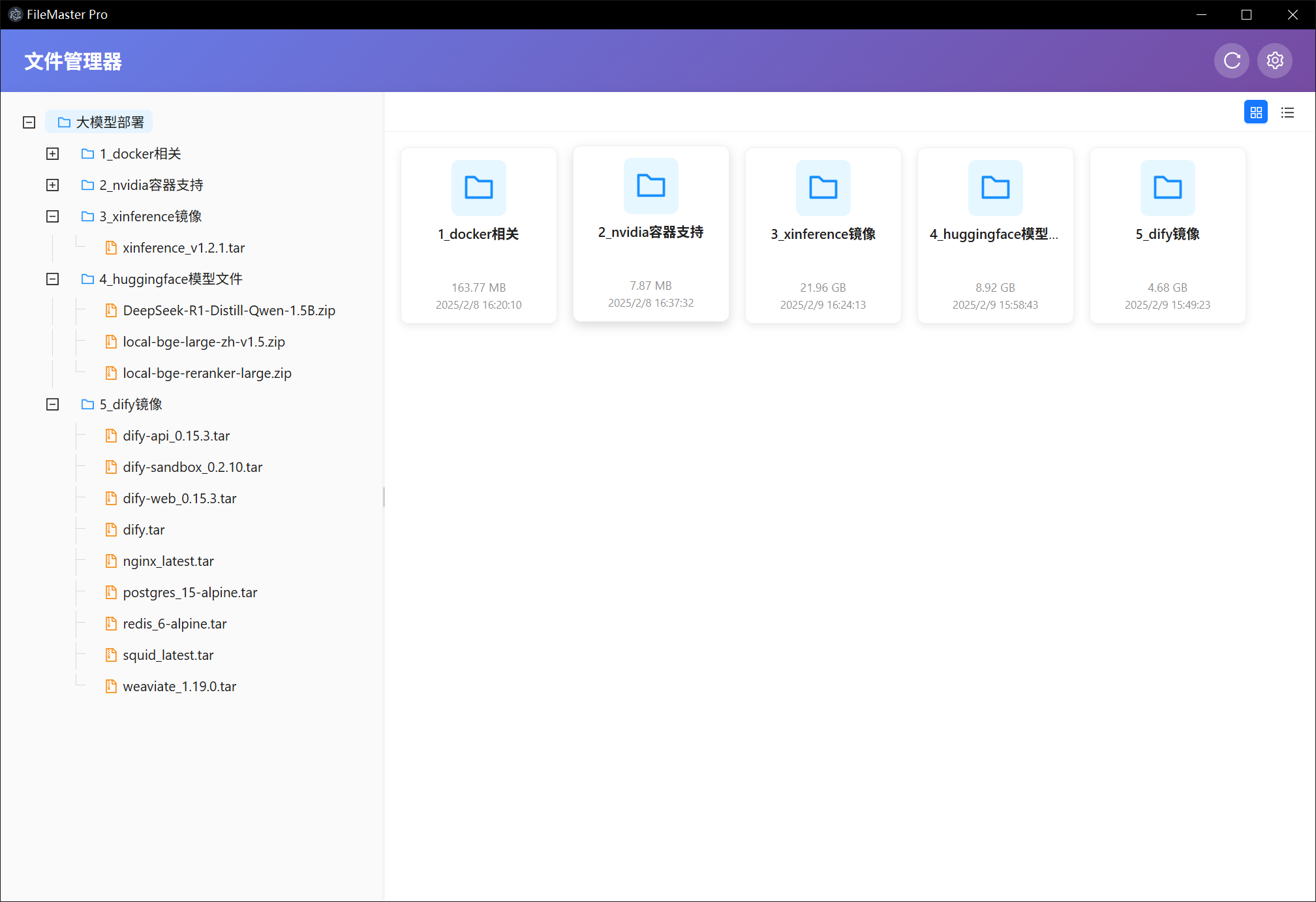Click FileMaster Pro app icon in titlebar
This screenshot has width=1316, height=902.
click(x=15, y=14)
